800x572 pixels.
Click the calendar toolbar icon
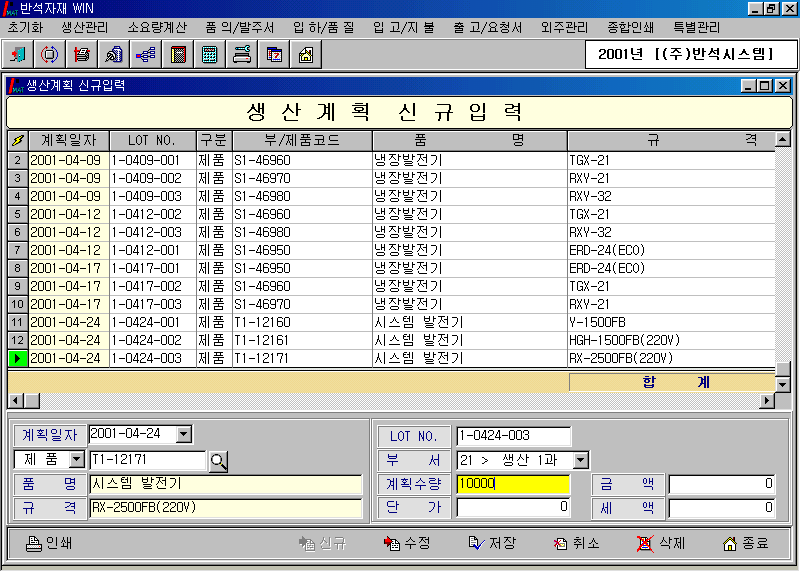[x=273, y=55]
